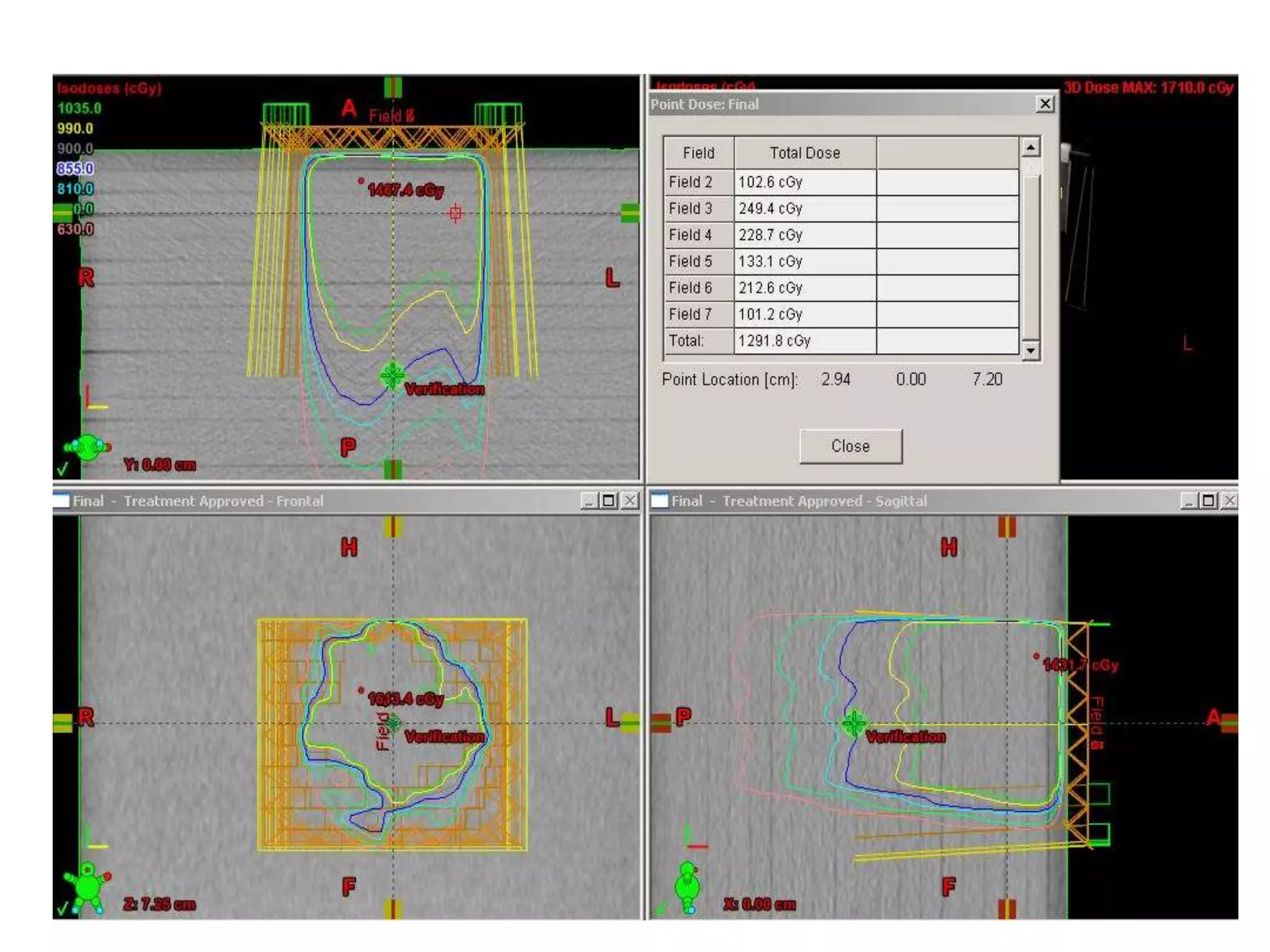Click the Total Dose column header

(x=805, y=153)
